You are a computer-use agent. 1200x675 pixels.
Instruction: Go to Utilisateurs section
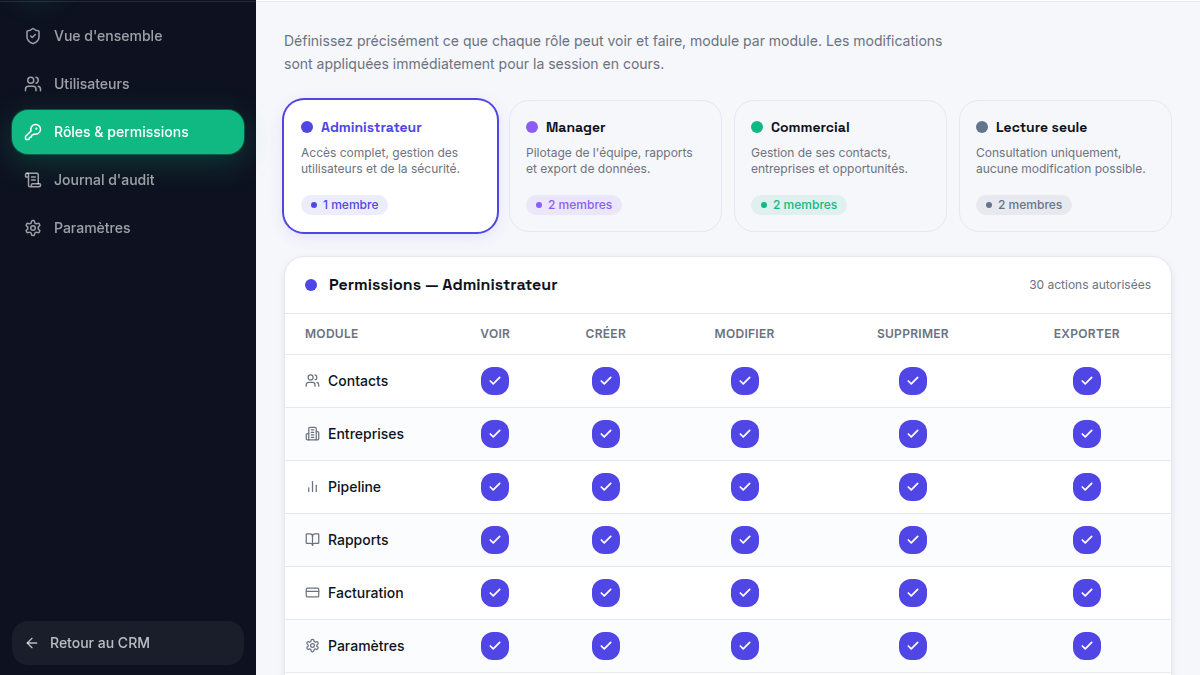pyautogui.click(x=128, y=84)
